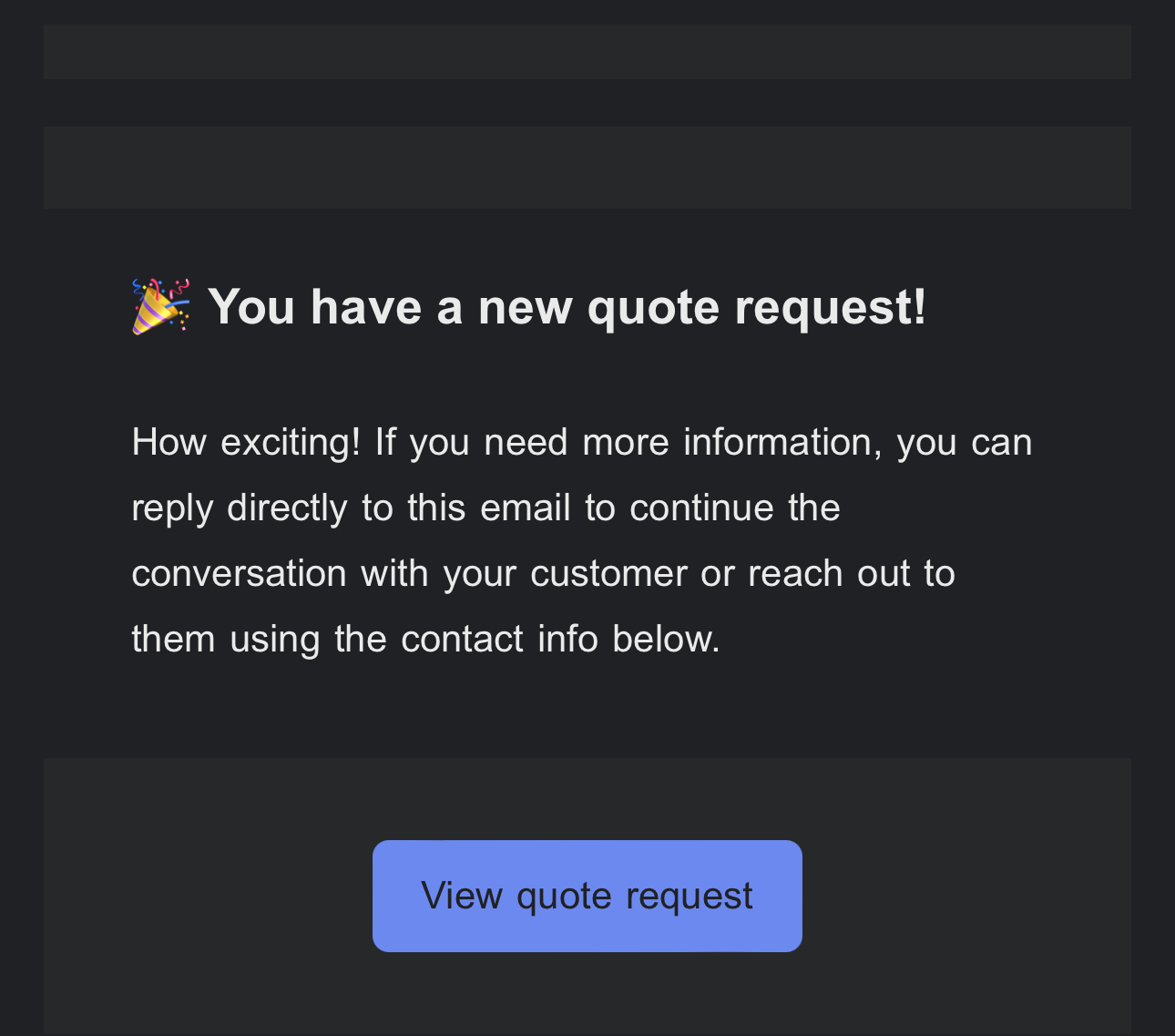Click the gray panel left of the View quote button
This screenshot has width=1175, height=1036.
[x=208, y=897]
